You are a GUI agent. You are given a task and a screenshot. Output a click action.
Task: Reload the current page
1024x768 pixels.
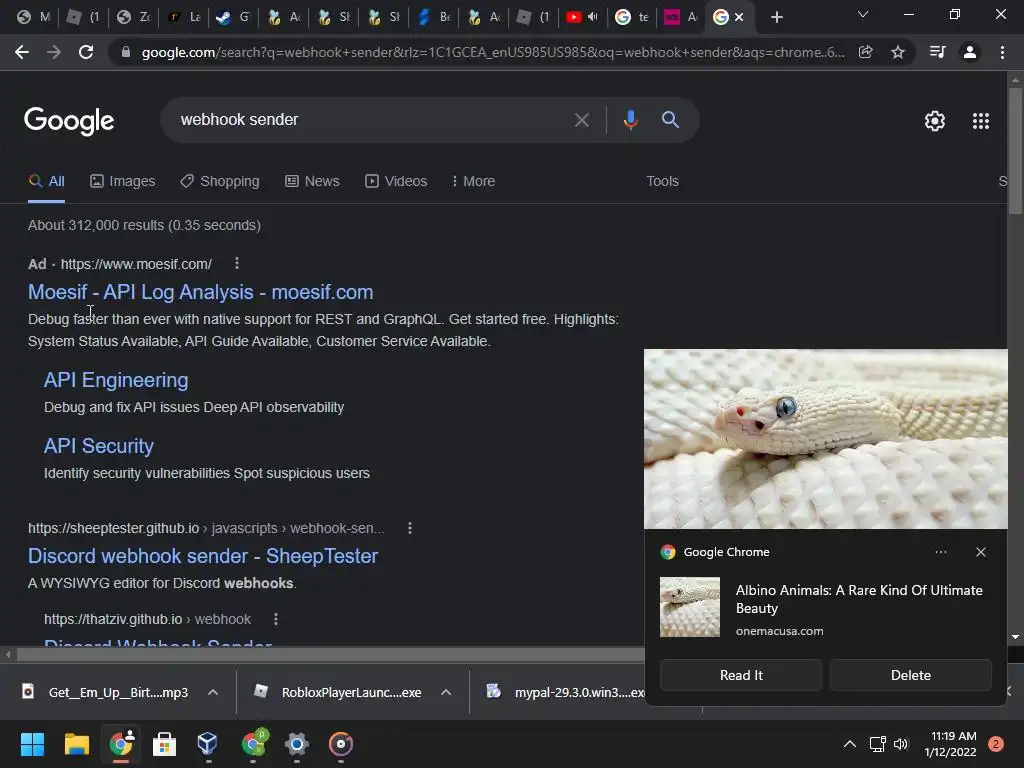click(x=86, y=52)
